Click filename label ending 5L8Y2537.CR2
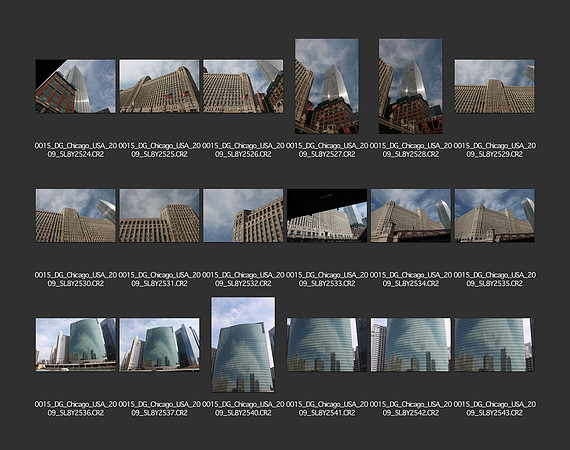Image resolution: width=570 pixels, height=450 pixels. (159, 409)
